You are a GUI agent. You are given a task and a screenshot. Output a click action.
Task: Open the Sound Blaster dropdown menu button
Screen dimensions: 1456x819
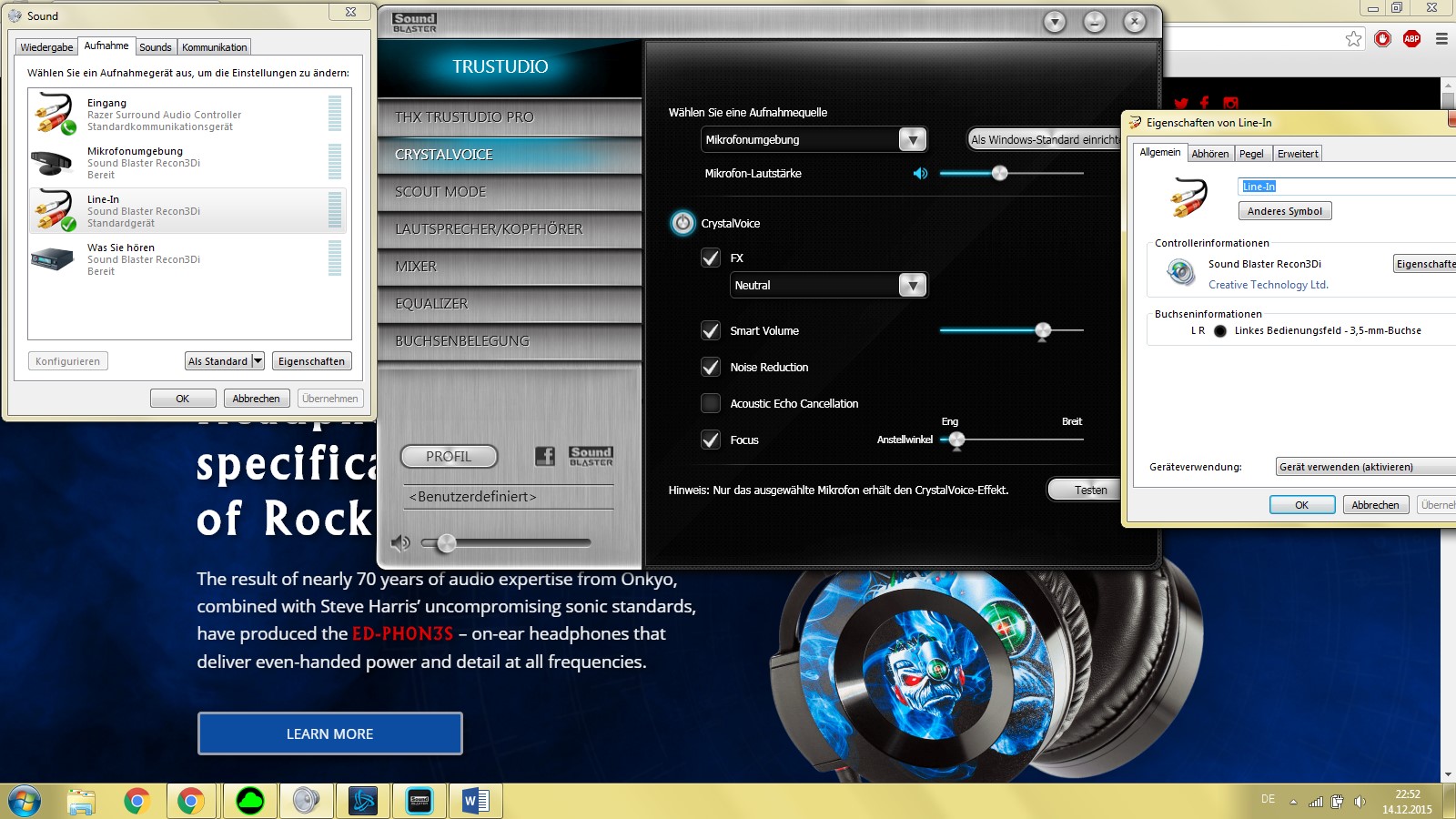pyautogui.click(x=1055, y=22)
